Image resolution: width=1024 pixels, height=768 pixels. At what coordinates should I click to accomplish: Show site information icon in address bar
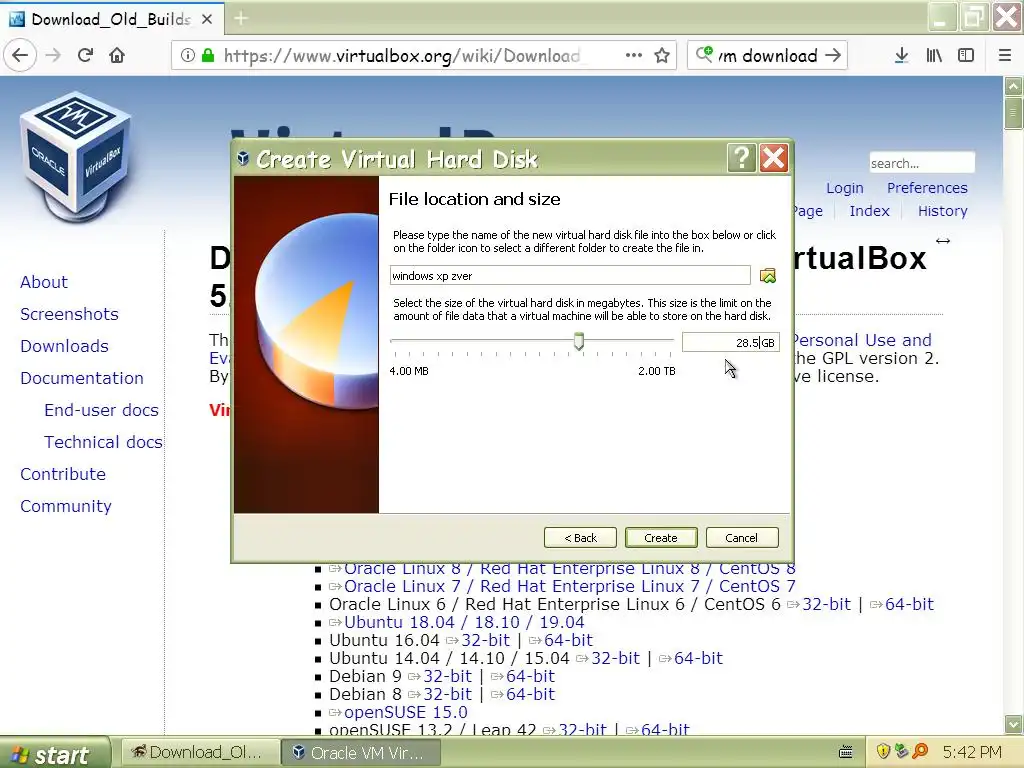[x=187, y=56]
